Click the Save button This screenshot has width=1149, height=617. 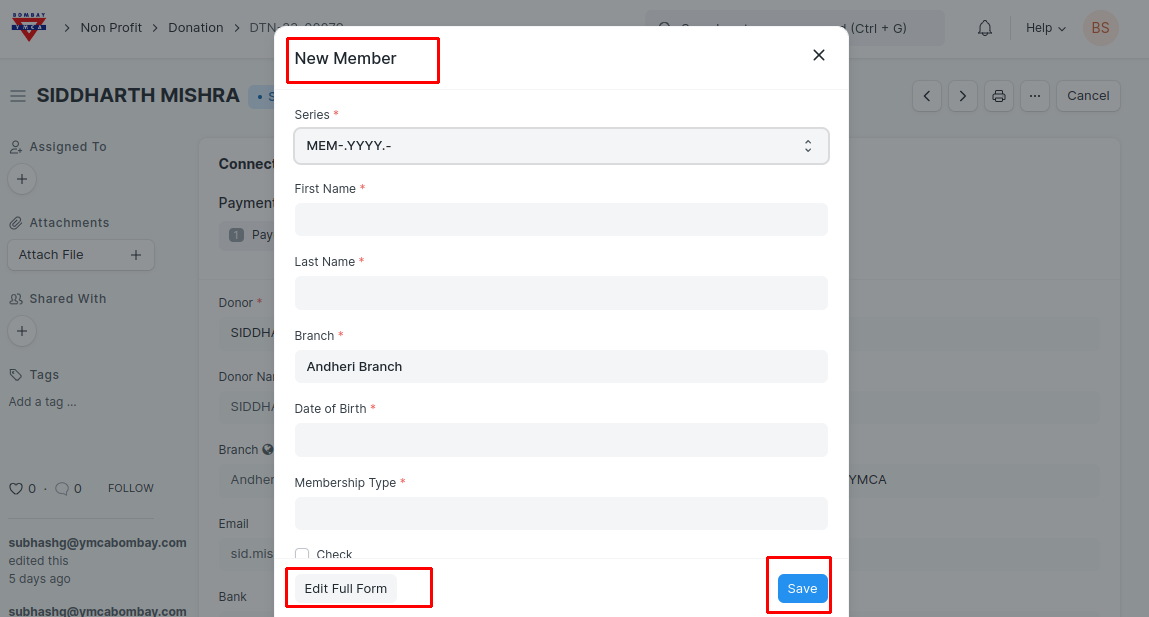[802, 589]
